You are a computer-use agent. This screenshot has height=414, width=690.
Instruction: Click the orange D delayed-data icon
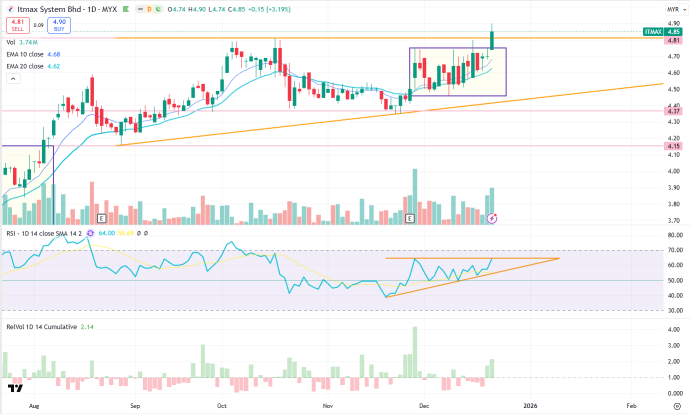[149, 9]
